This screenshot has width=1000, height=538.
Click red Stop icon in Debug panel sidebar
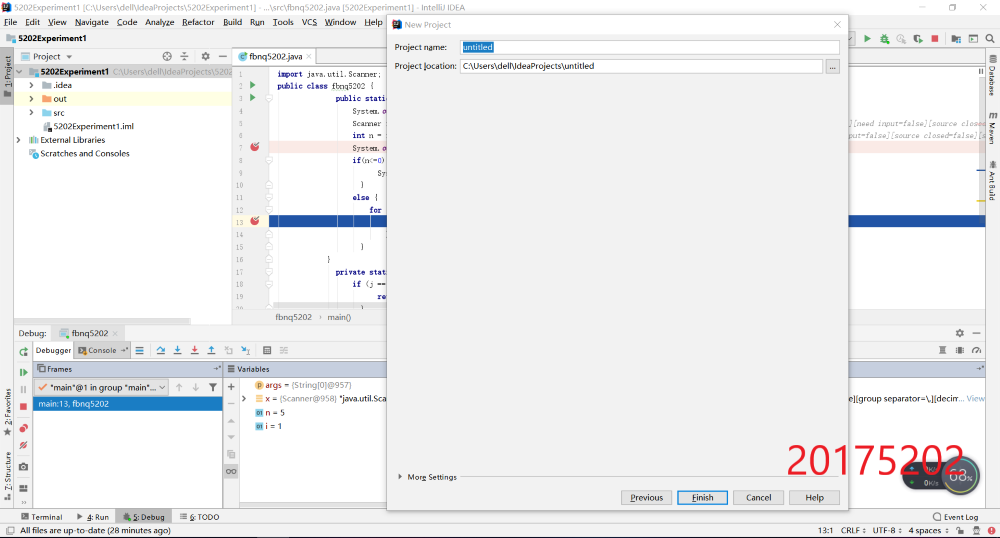click(x=24, y=406)
